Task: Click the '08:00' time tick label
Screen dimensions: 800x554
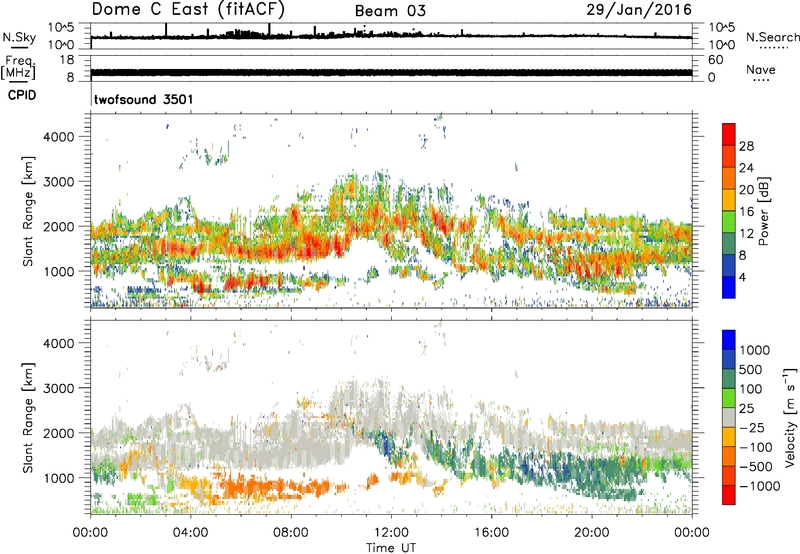Action: click(291, 533)
